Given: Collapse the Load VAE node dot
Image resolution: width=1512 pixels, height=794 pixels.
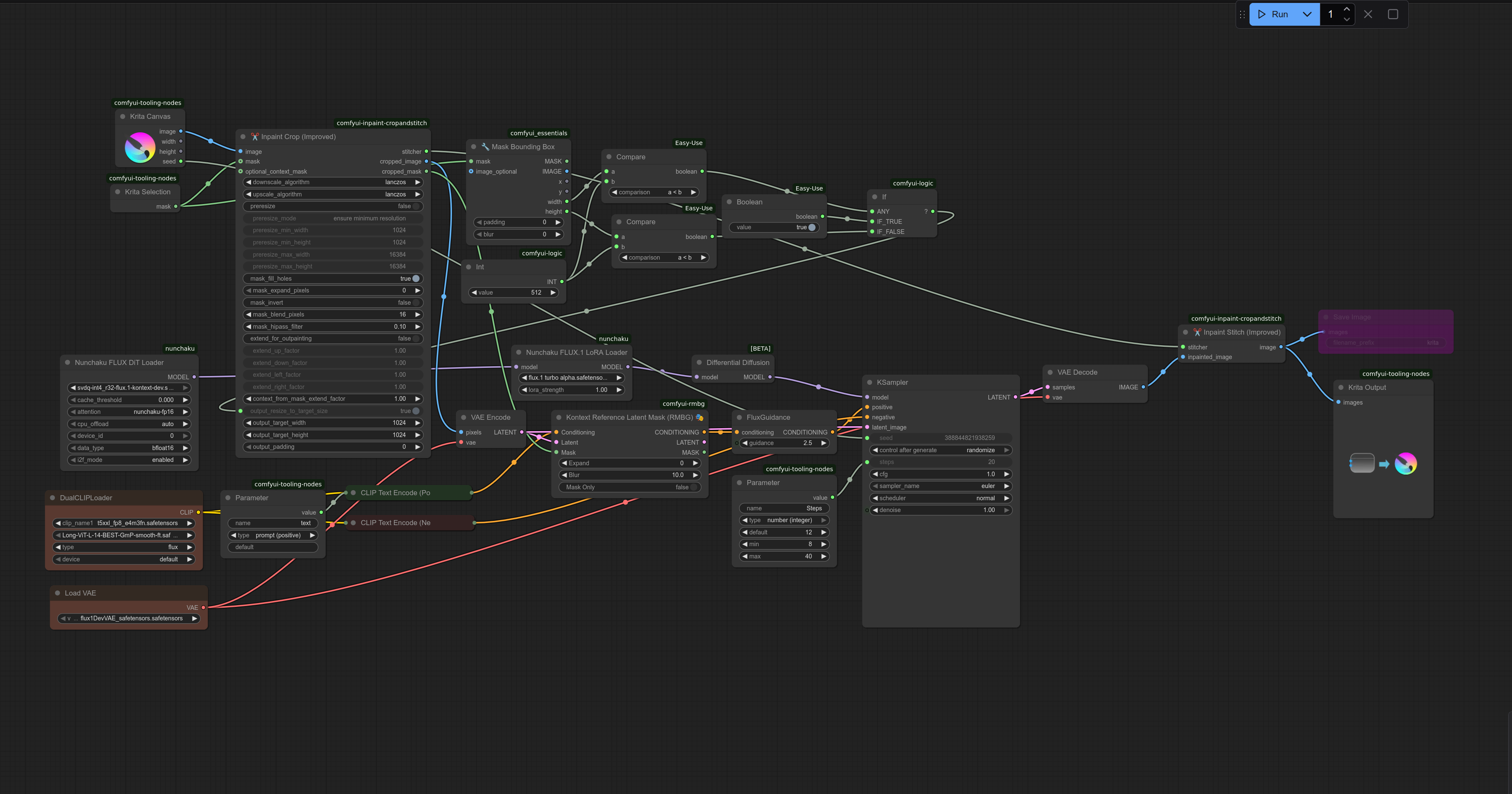Looking at the screenshot, I should pos(58,593).
